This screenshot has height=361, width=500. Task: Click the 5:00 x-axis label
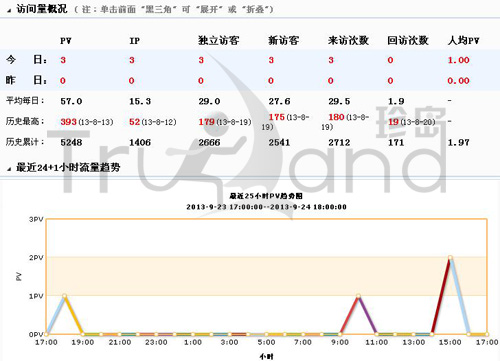(266, 342)
